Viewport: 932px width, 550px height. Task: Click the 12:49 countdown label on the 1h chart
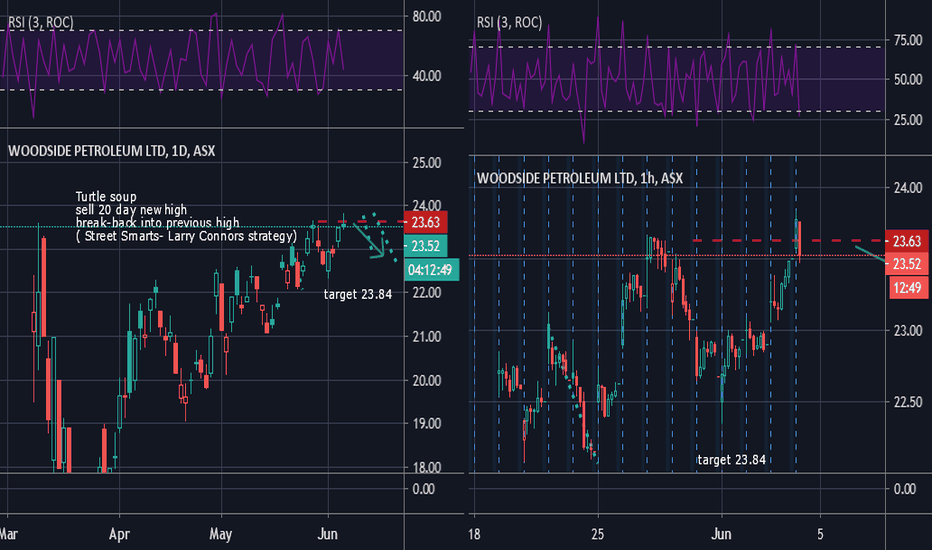907,288
